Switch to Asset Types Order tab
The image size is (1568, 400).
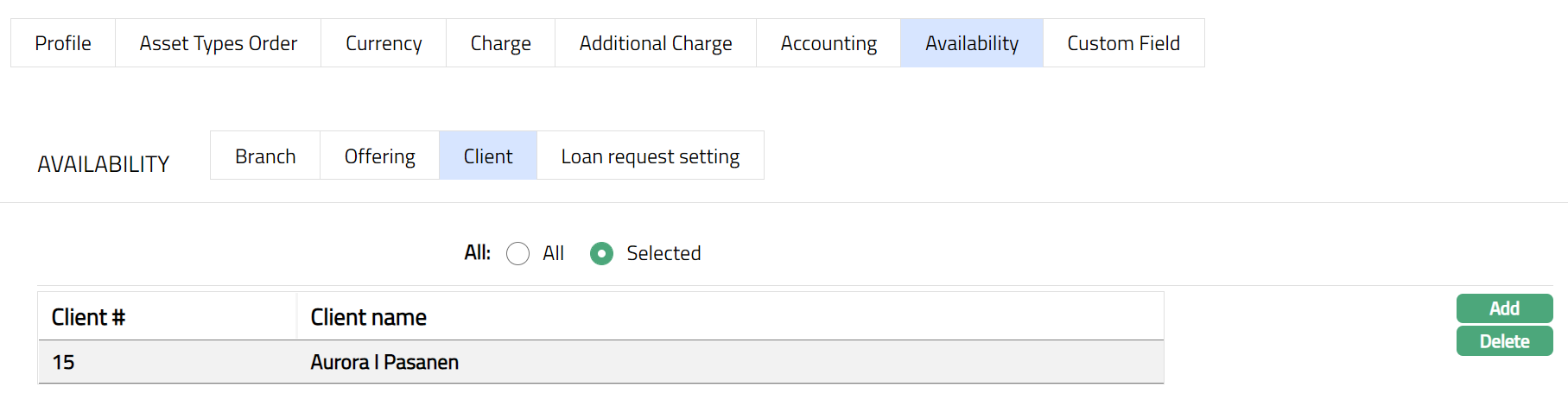(x=218, y=43)
